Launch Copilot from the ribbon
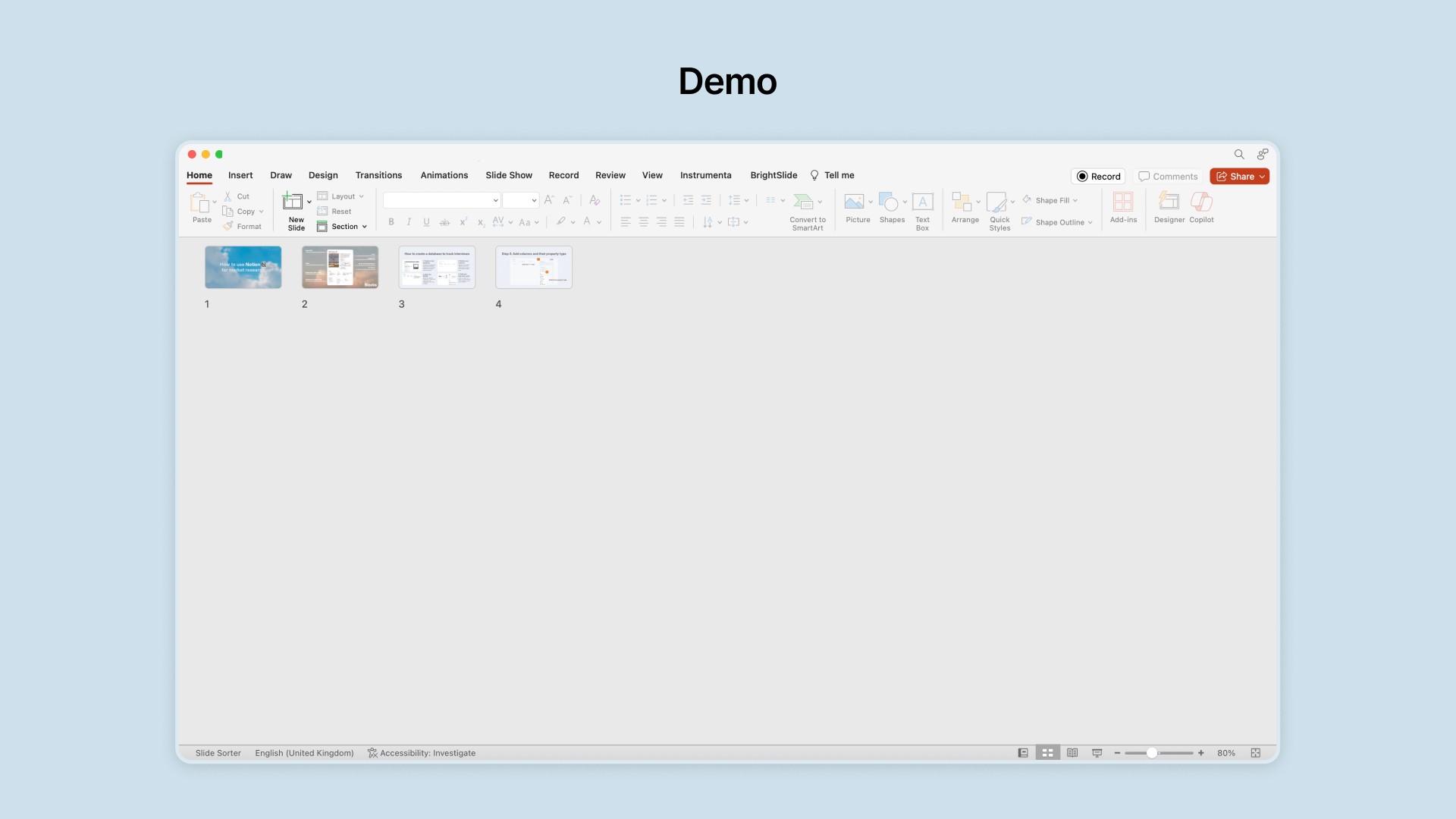Viewport: 1456px width, 819px height. coord(1201,202)
